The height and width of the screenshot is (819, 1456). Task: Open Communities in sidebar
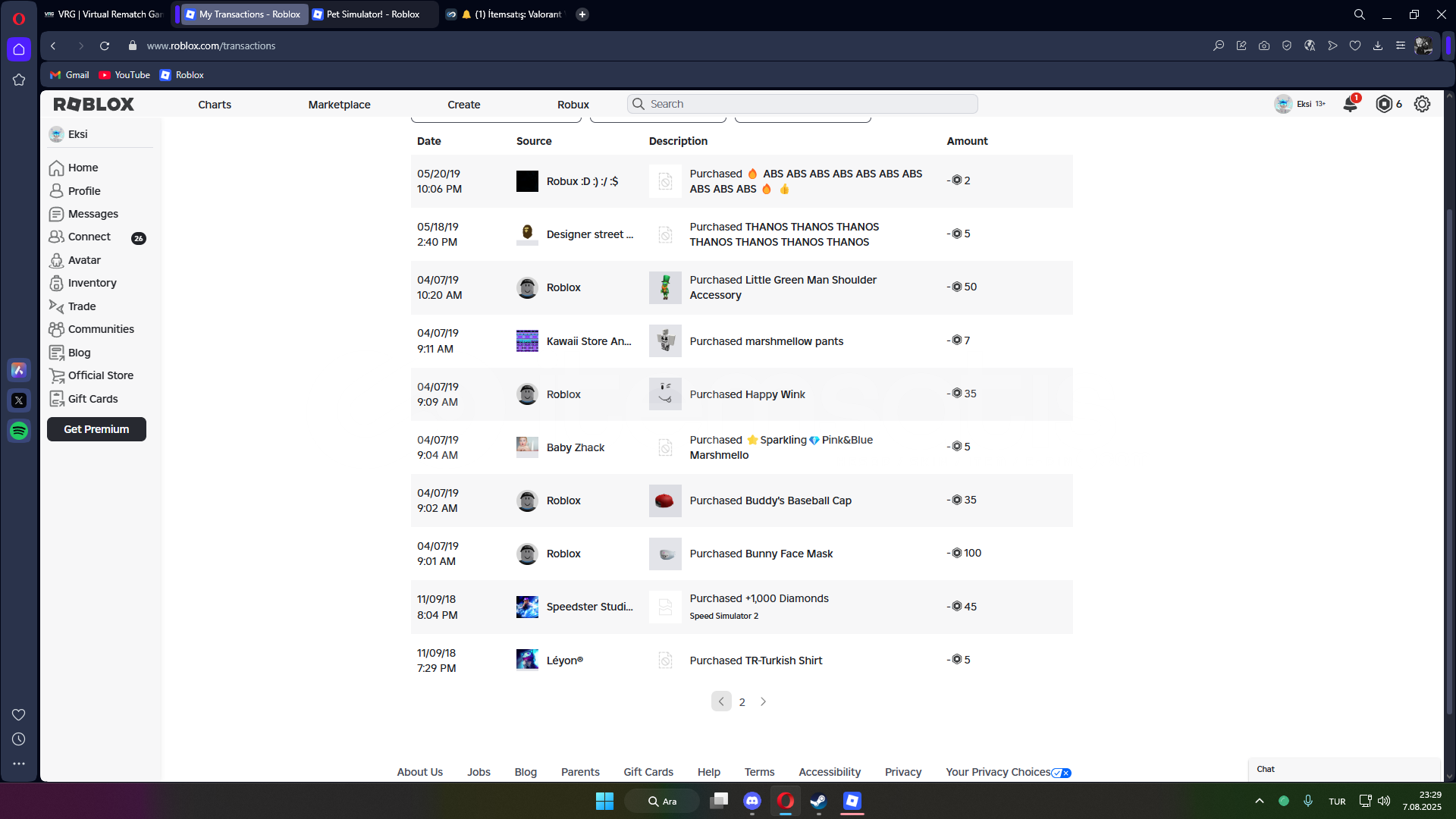coord(91,329)
